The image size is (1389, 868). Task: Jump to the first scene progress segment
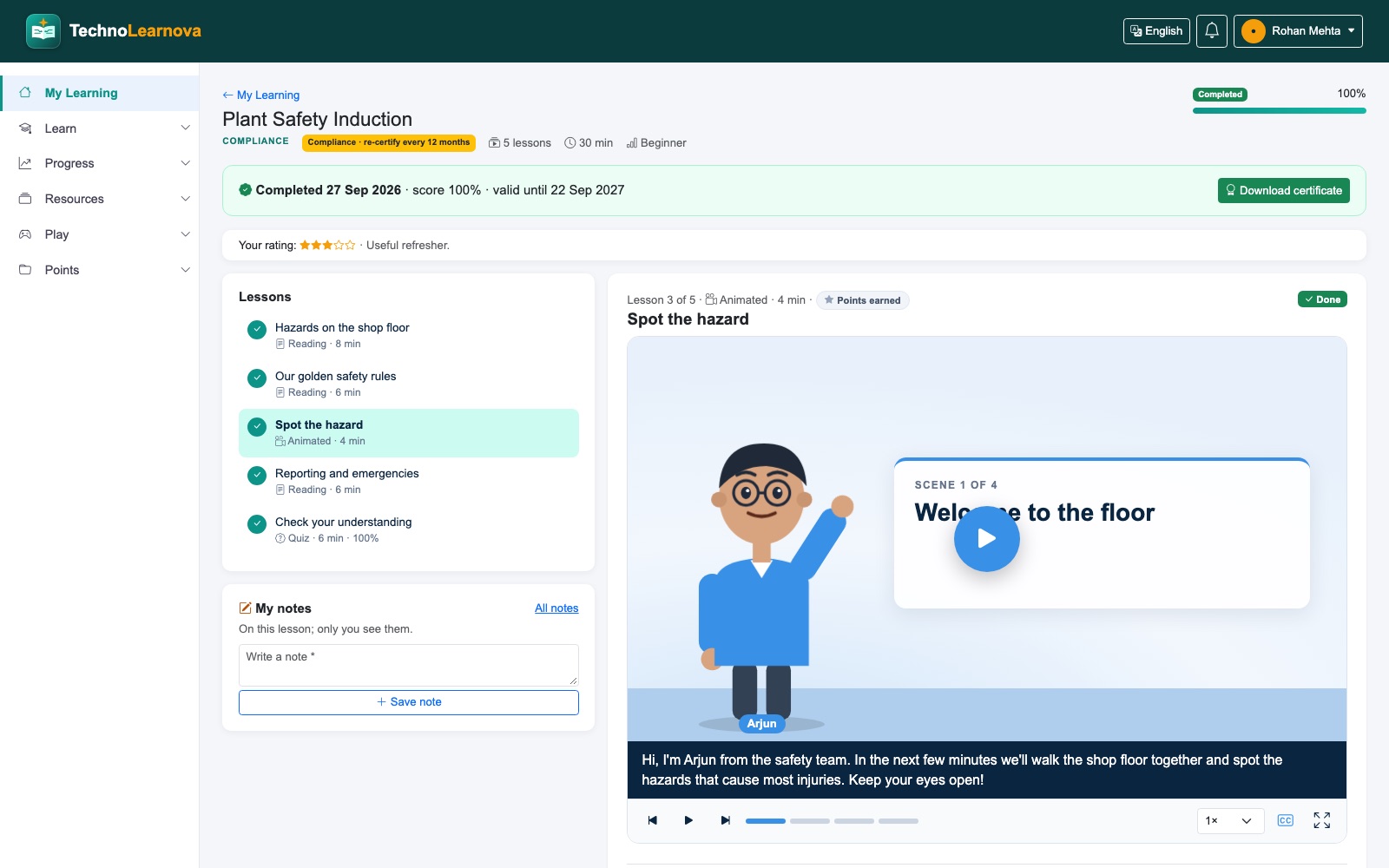click(766, 820)
